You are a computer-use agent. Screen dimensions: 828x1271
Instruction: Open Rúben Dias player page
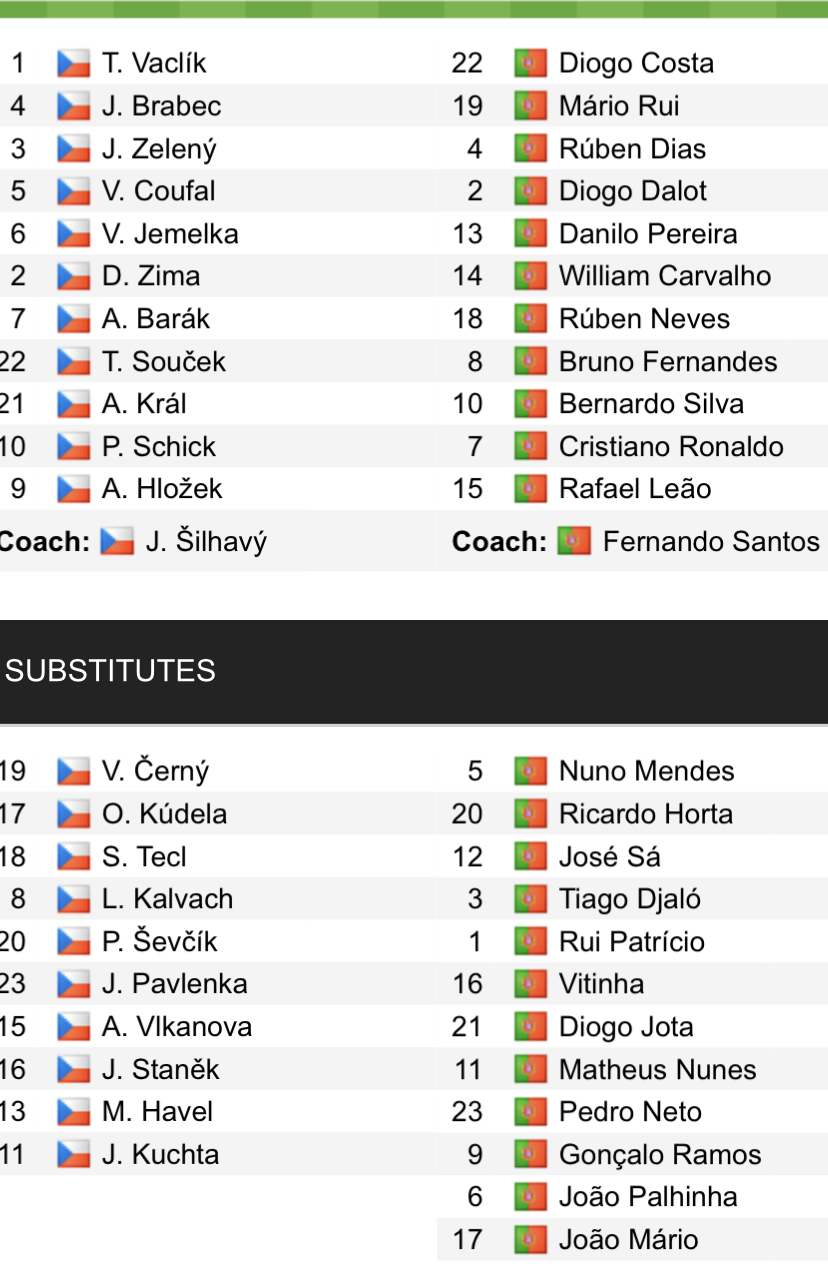(x=632, y=149)
